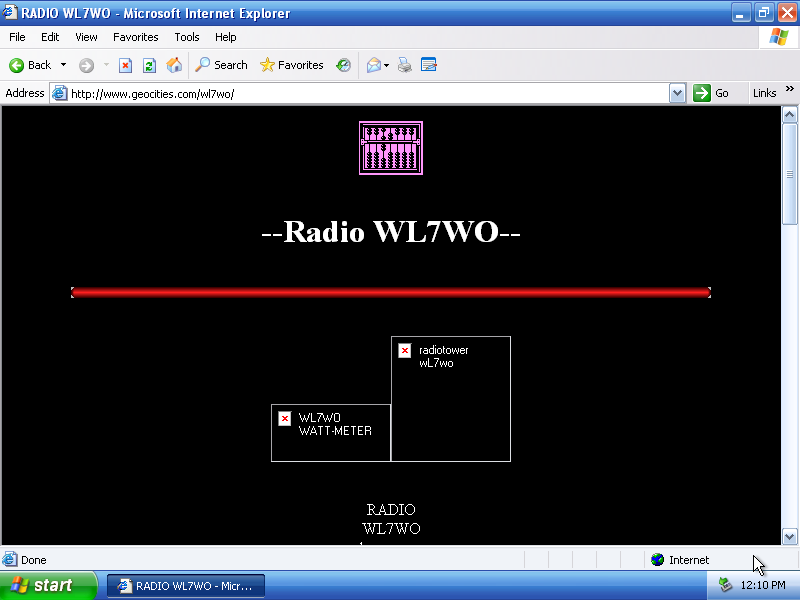Click the taskbar clock showing 12:10 PM
The width and height of the screenshot is (800, 600).
[763, 585]
